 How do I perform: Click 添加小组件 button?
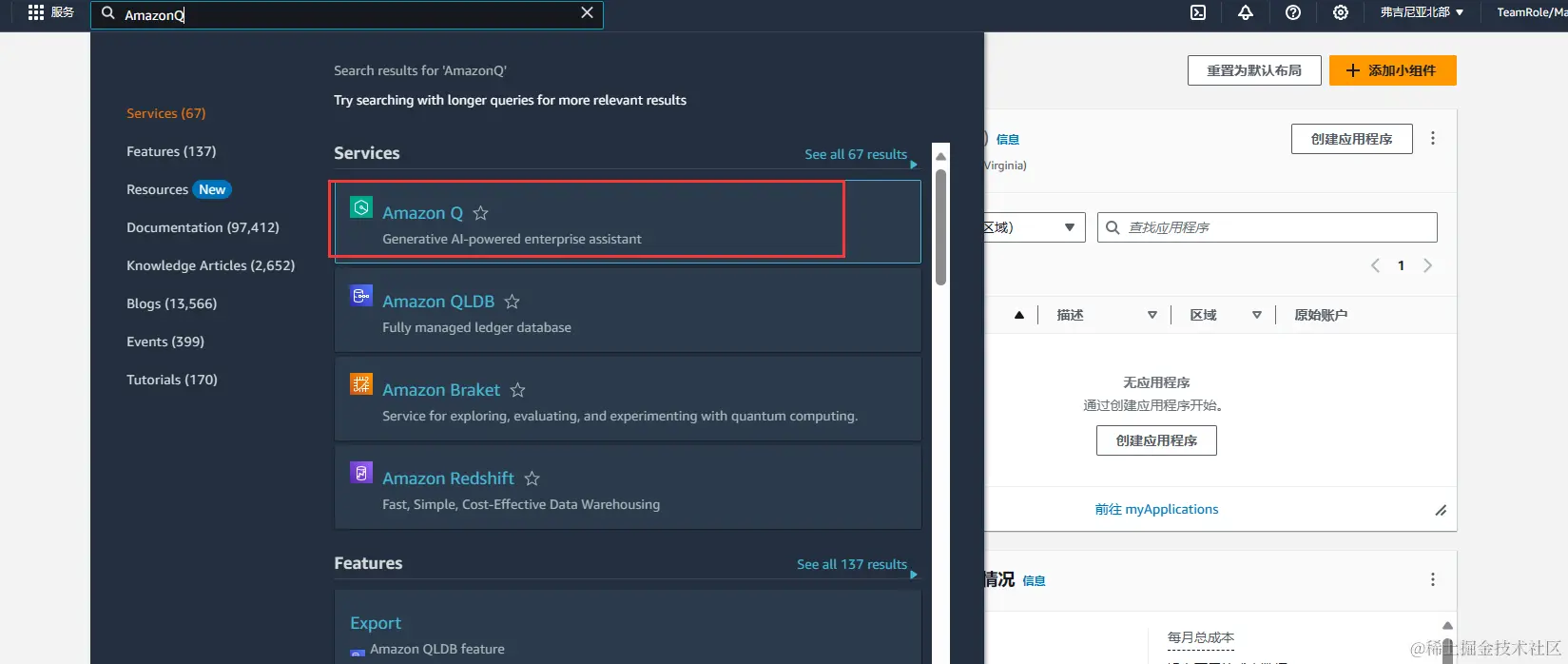pyautogui.click(x=1392, y=70)
